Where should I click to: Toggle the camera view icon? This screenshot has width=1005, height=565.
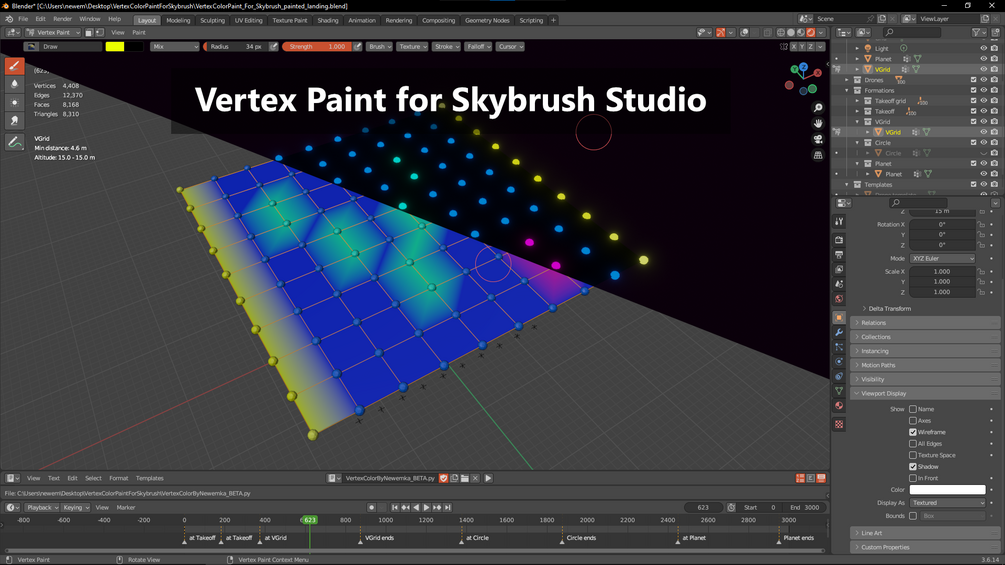tap(818, 139)
